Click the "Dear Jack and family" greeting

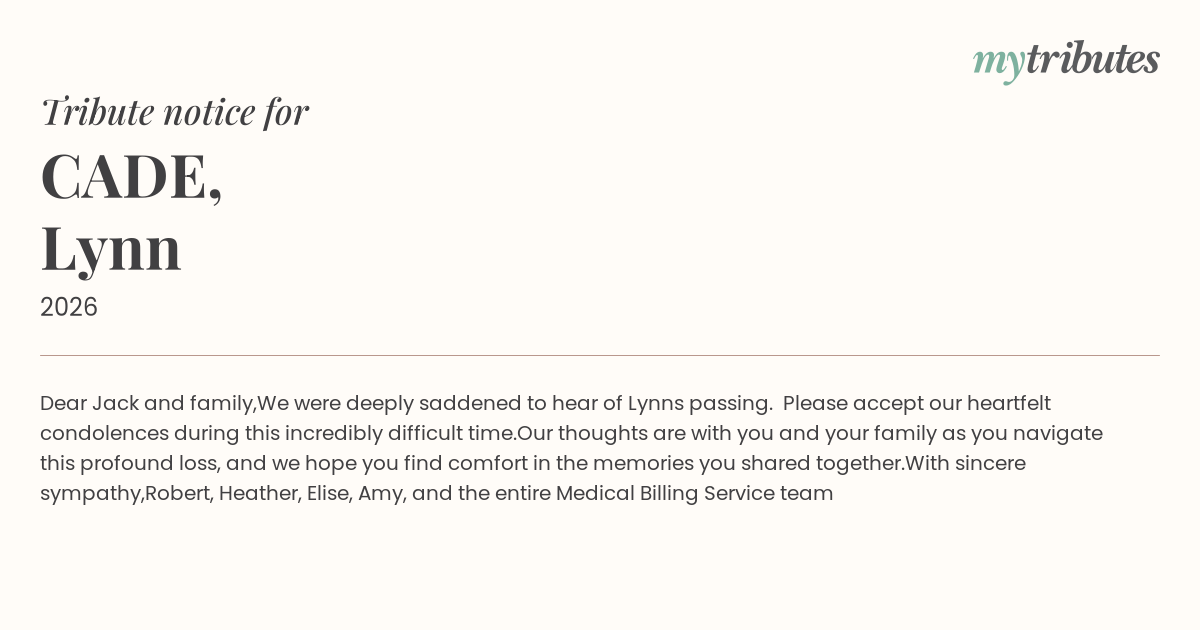click(147, 403)
